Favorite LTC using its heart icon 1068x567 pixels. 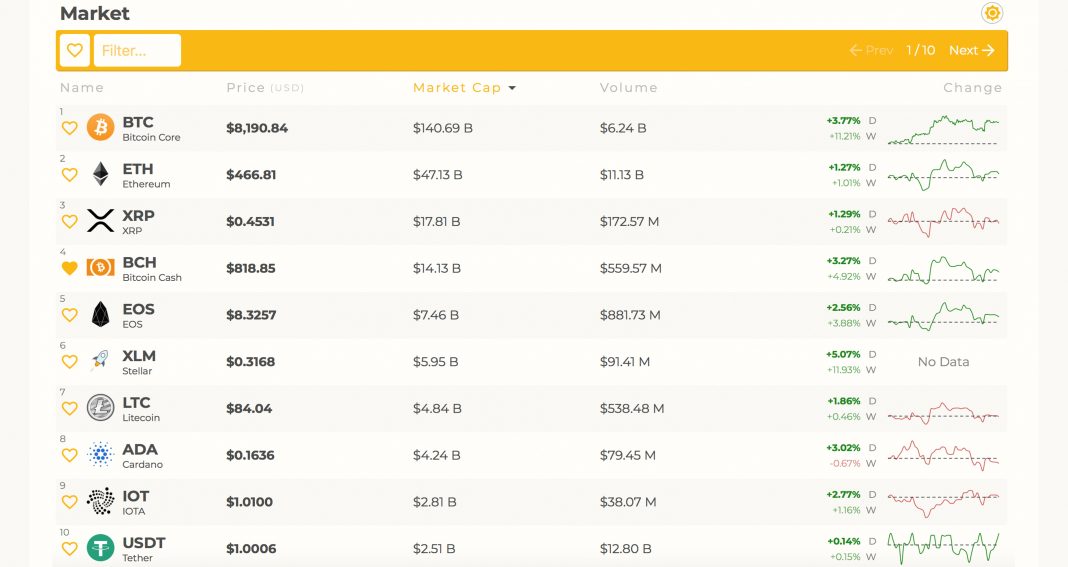click(x=69, y=408)
